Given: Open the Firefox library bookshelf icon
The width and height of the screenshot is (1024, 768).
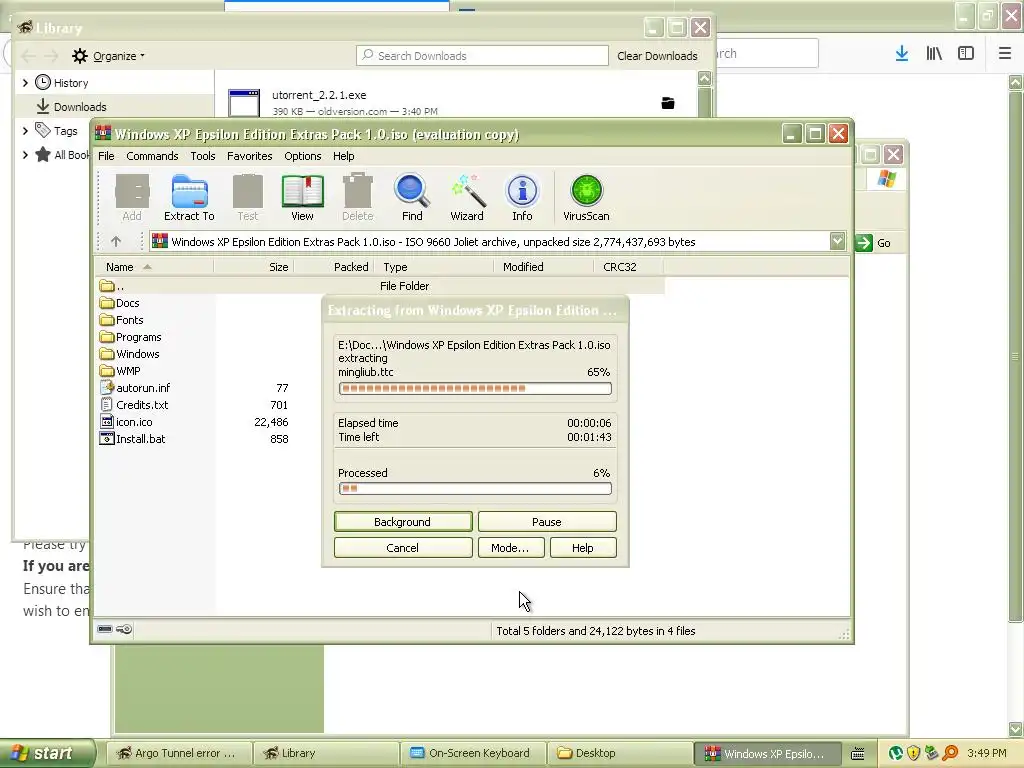Looking at the screenshot, I should click(934, 54).
